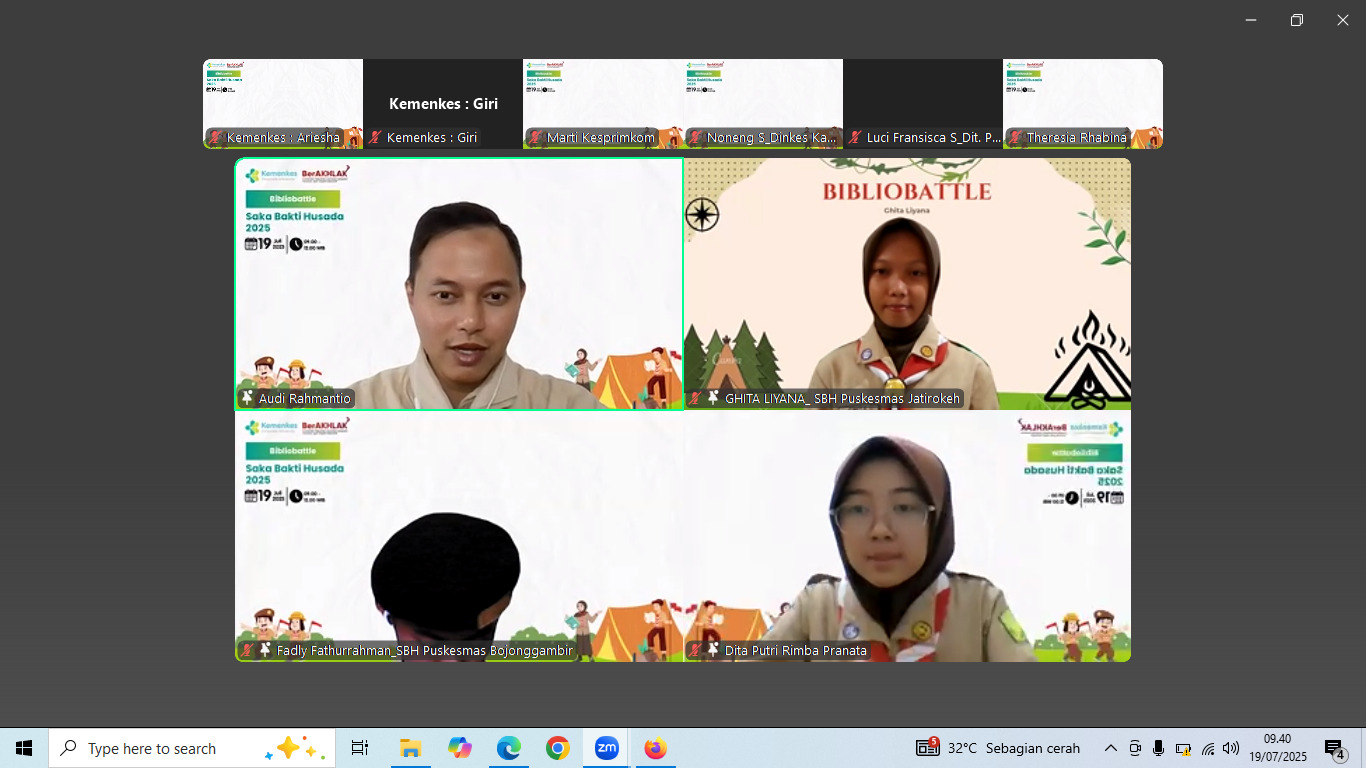
Task: Click the Copilot icon in taskbar
Action: [460, 748]
